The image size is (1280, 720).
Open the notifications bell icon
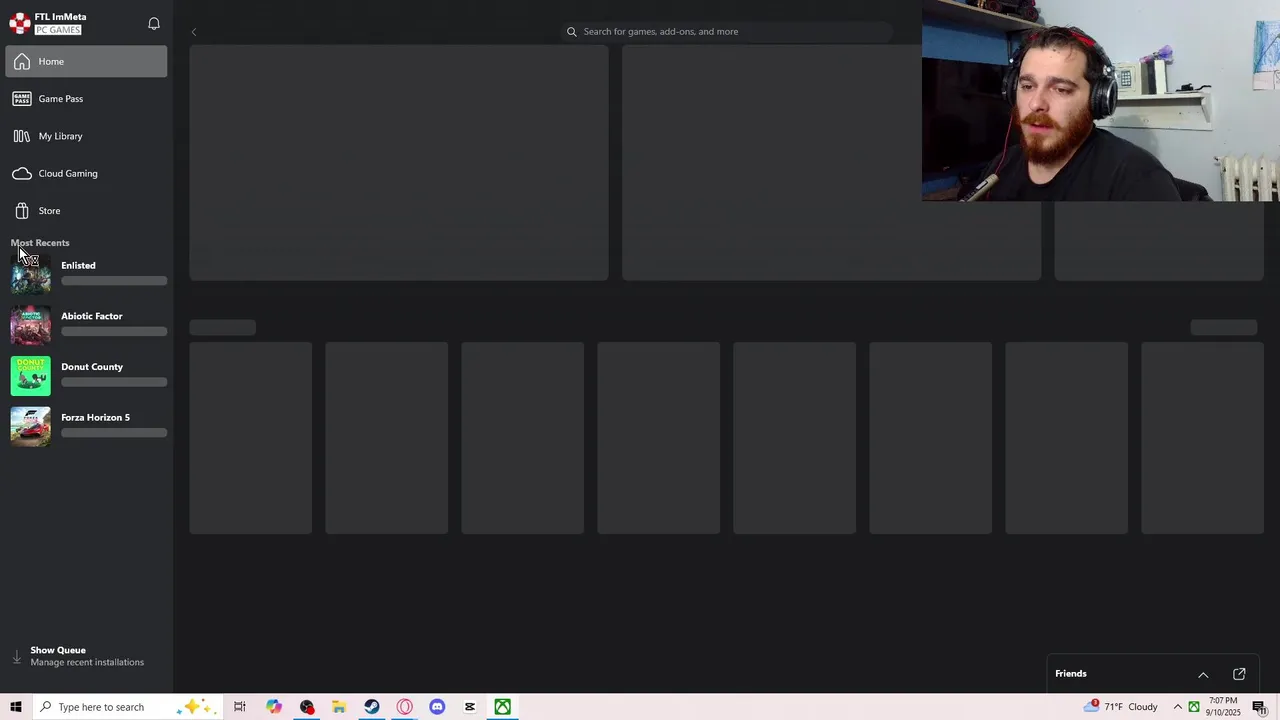click(154, 23)
